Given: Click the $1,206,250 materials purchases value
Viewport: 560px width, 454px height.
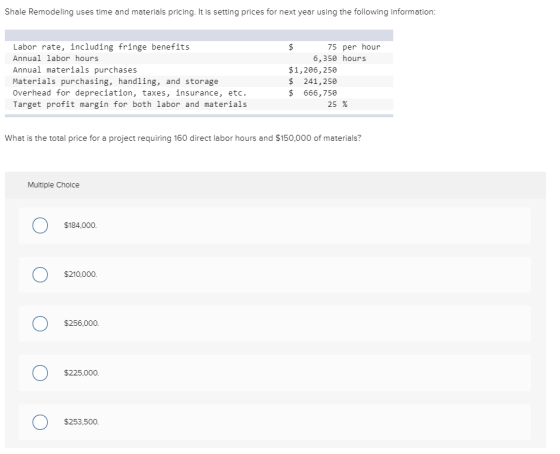Looking at the screenshot, I should tap(313, 70).
